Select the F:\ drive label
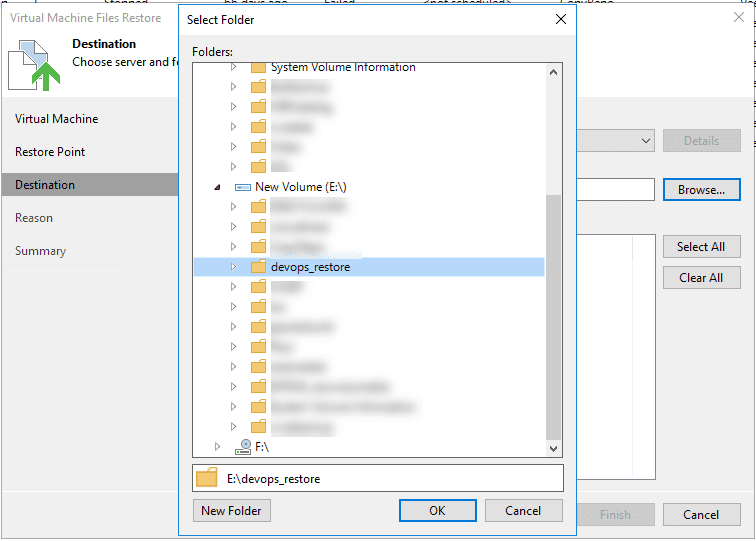The width and height of the screenshot is (756, 541). [x=262, y=447]
